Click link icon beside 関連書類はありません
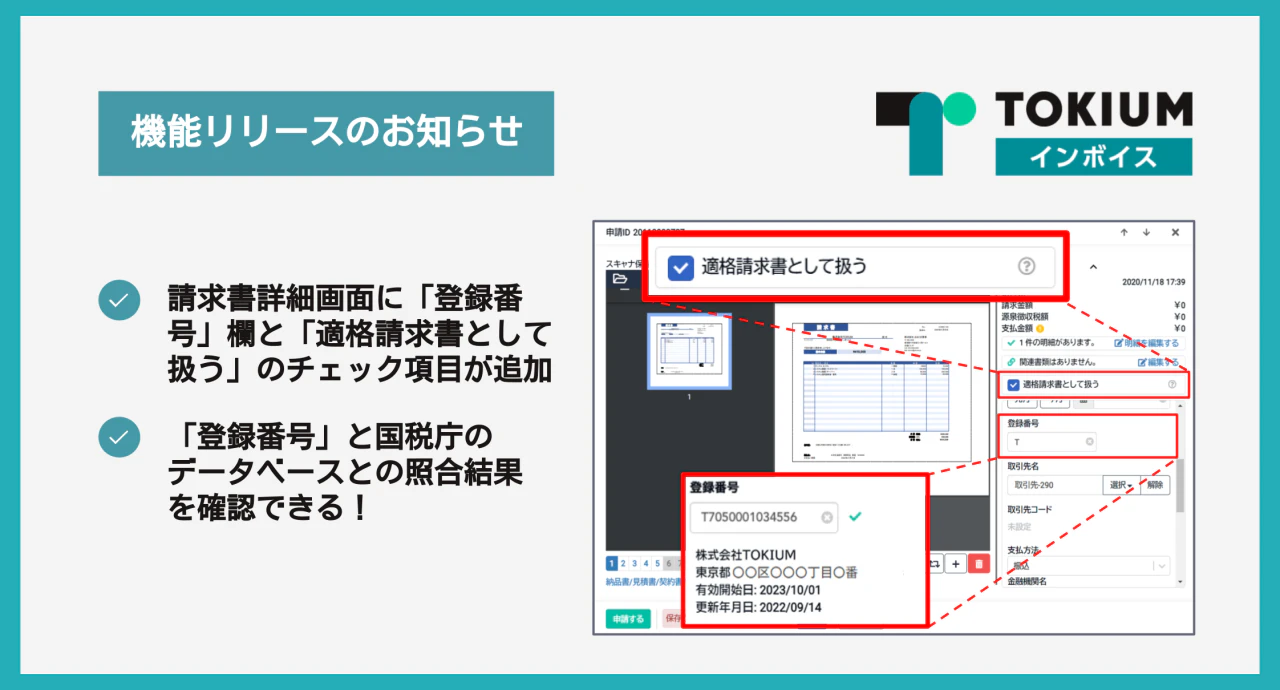Screen dimensions: 1280x690 [1012, 362]
